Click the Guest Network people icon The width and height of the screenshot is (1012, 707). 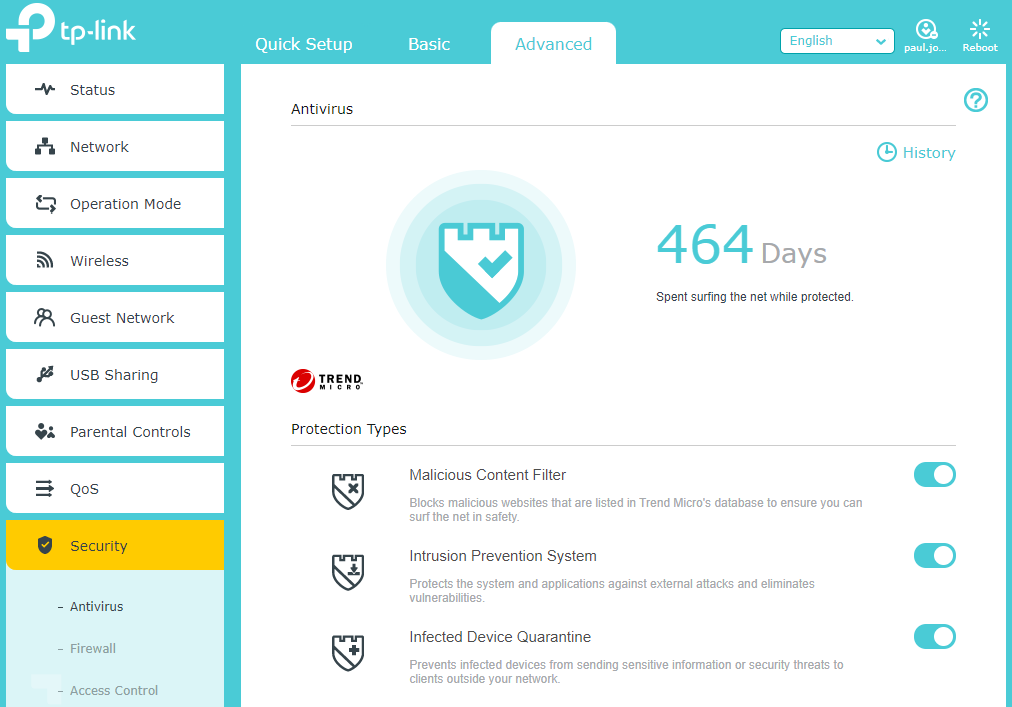coord(45,317)
